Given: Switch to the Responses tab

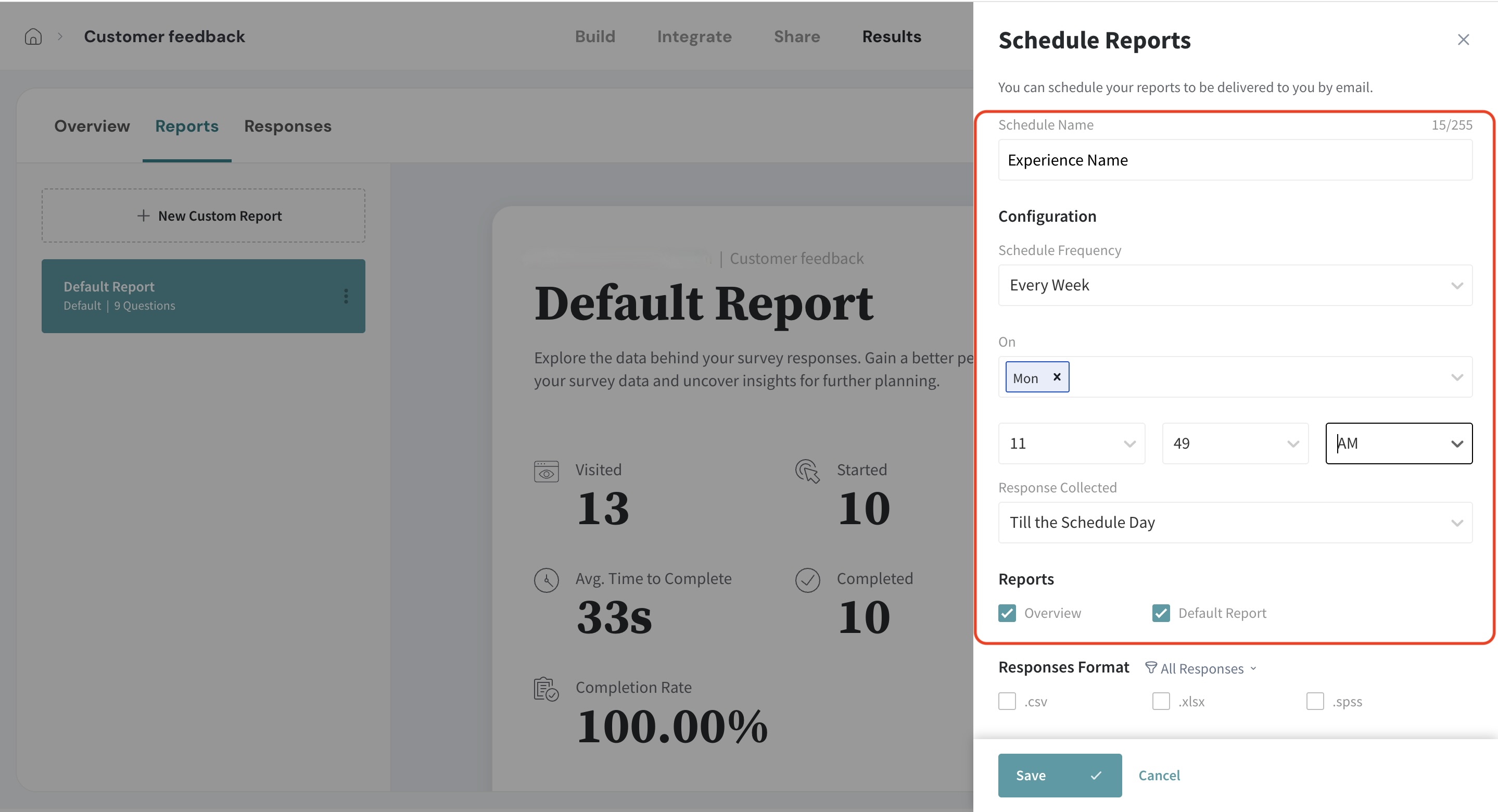Looking at the screenshot, I should 287,126.
